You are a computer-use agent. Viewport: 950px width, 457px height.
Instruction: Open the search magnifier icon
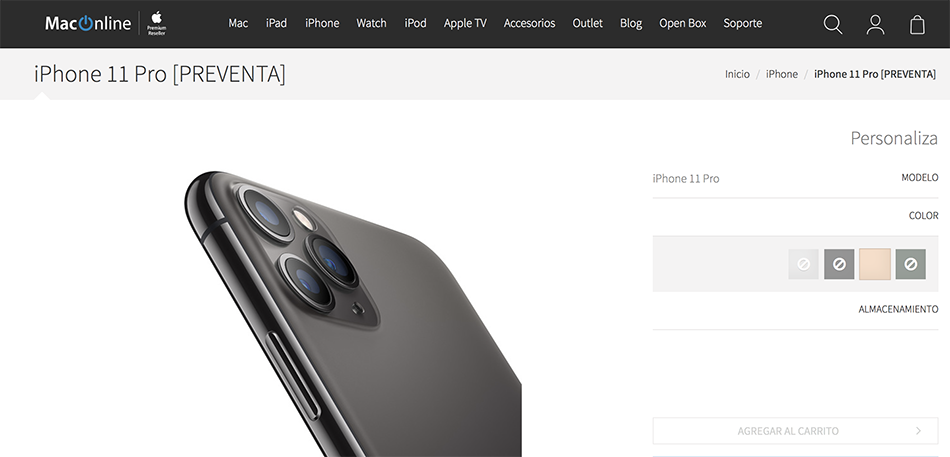click(x=833, y=24)
